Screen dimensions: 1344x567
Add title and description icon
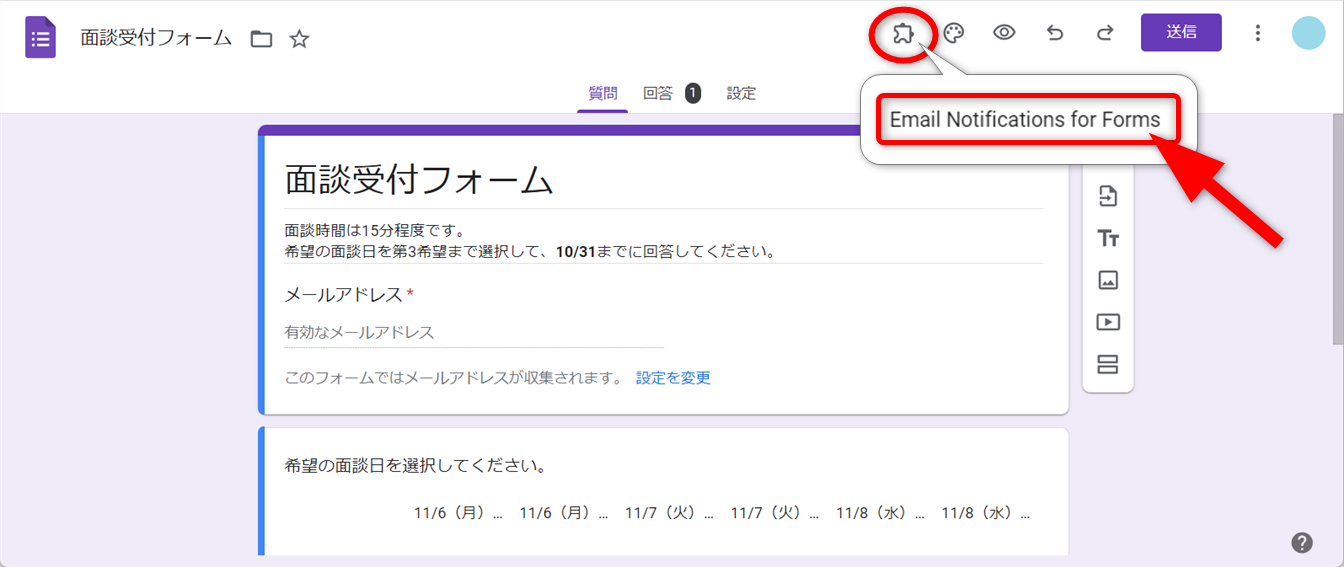1108,238
